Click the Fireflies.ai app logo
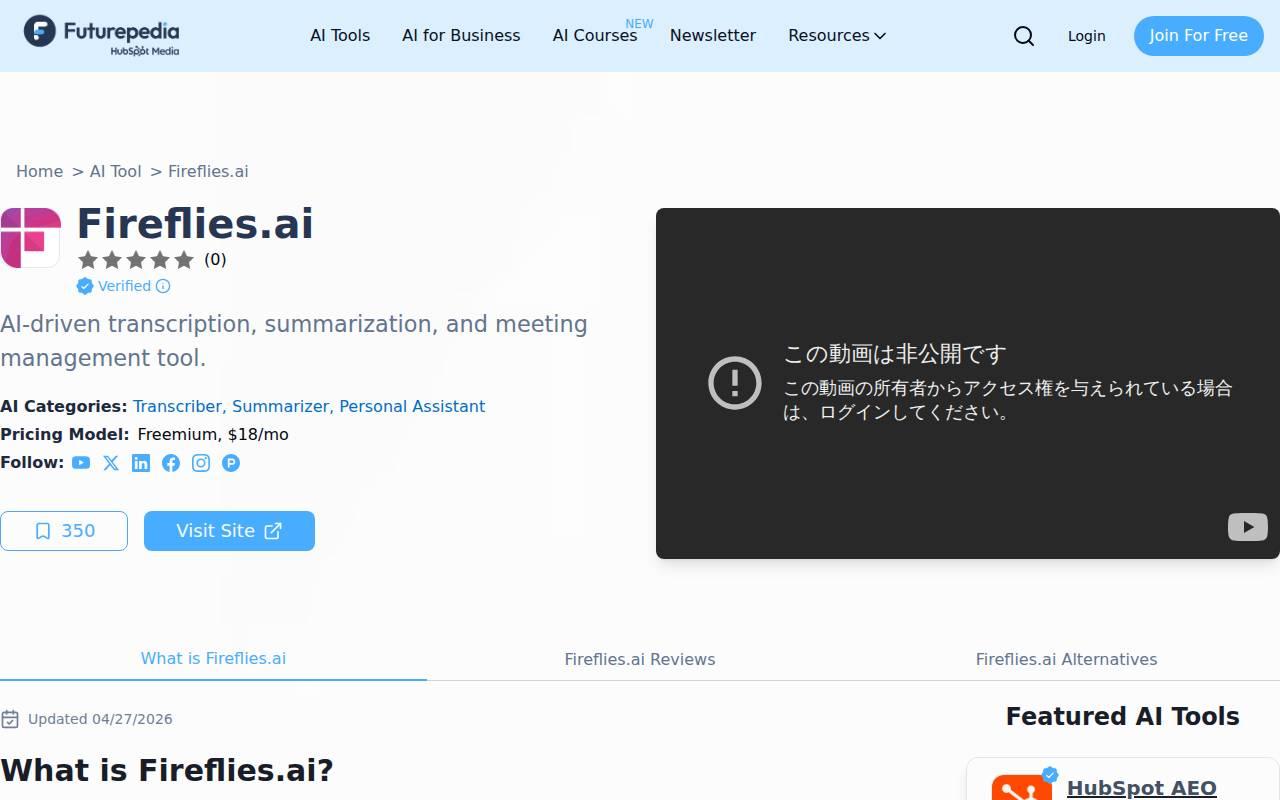 [x=30, y=238]
